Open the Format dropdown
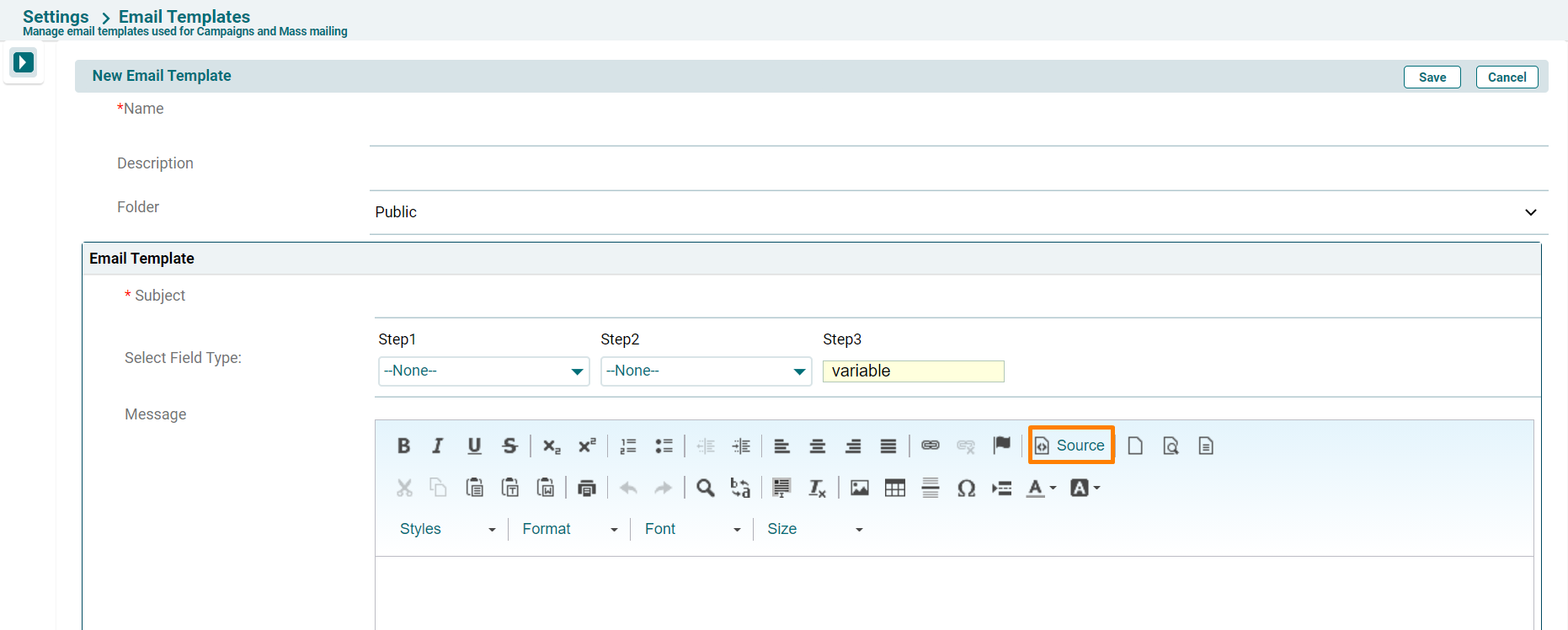This screenshot has width=1568, height=630. click(569, 529)
